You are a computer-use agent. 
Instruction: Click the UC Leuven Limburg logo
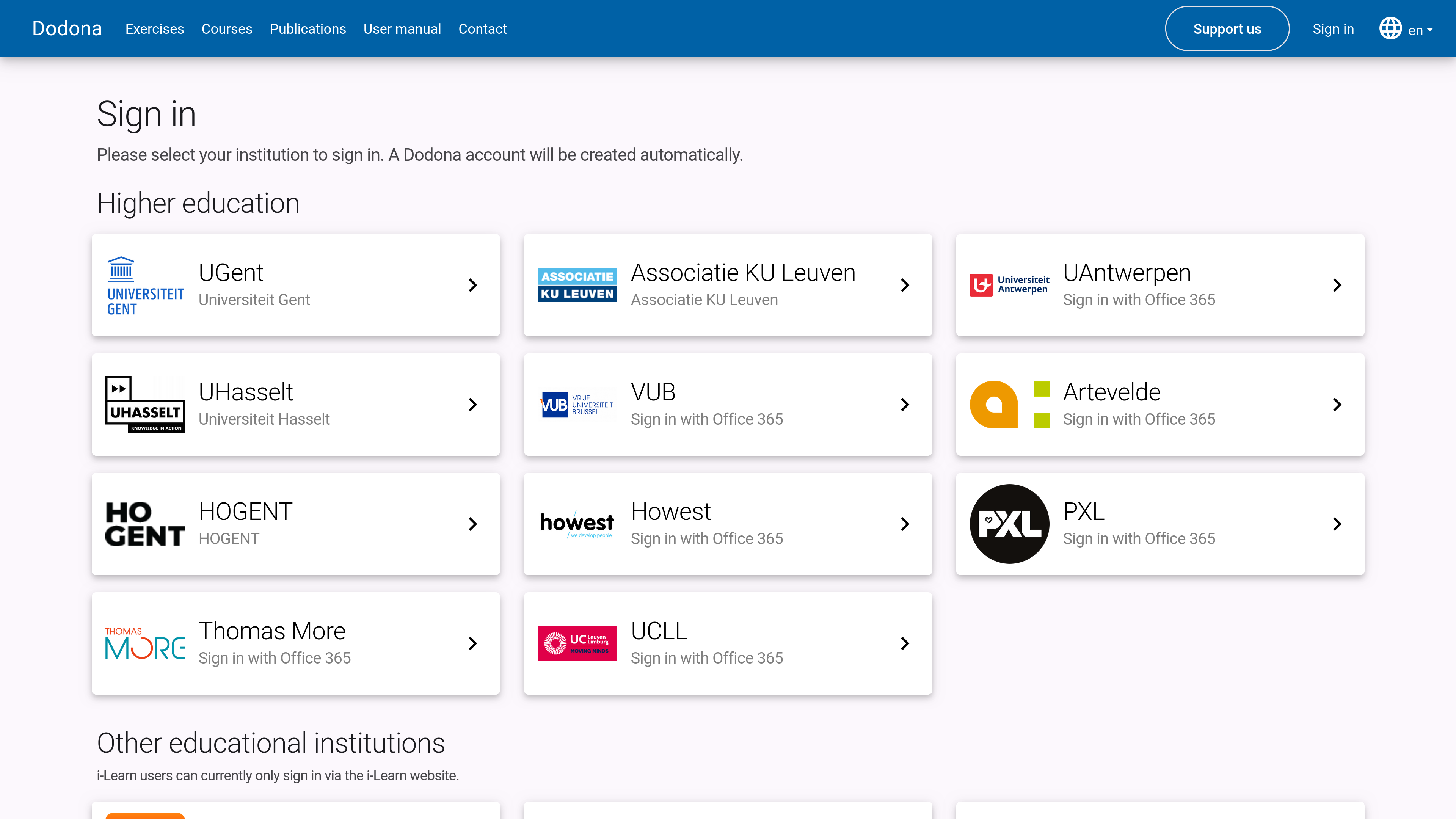577,643
